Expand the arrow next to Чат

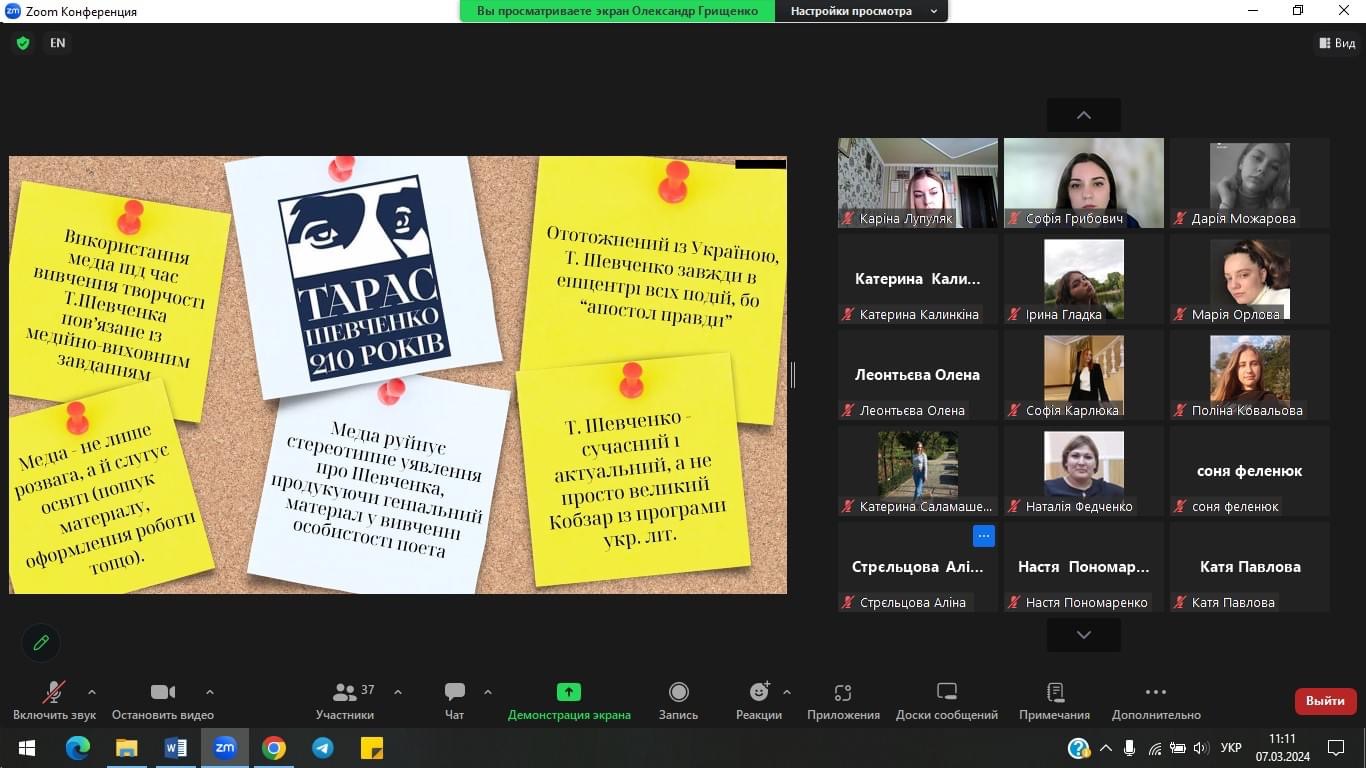click(488, 692)
